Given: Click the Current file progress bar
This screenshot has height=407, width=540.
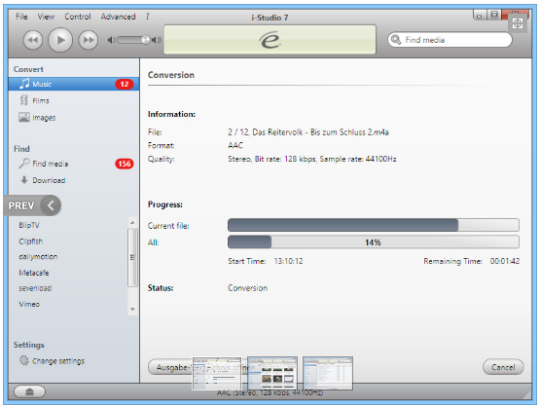Looking at the screenshot, I should [373, 225].
